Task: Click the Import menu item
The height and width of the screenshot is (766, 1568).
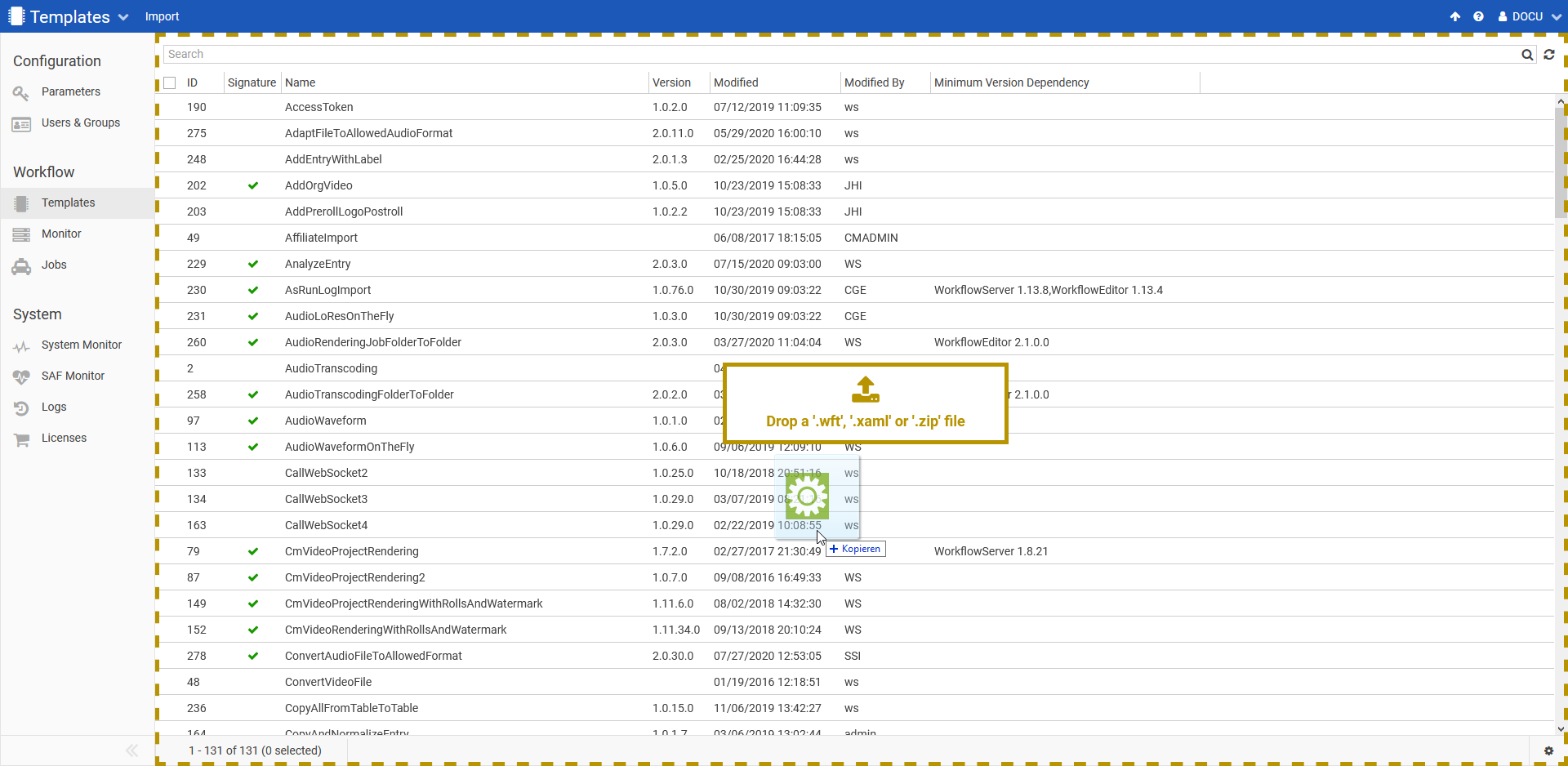Action: (x=162, y=16)
